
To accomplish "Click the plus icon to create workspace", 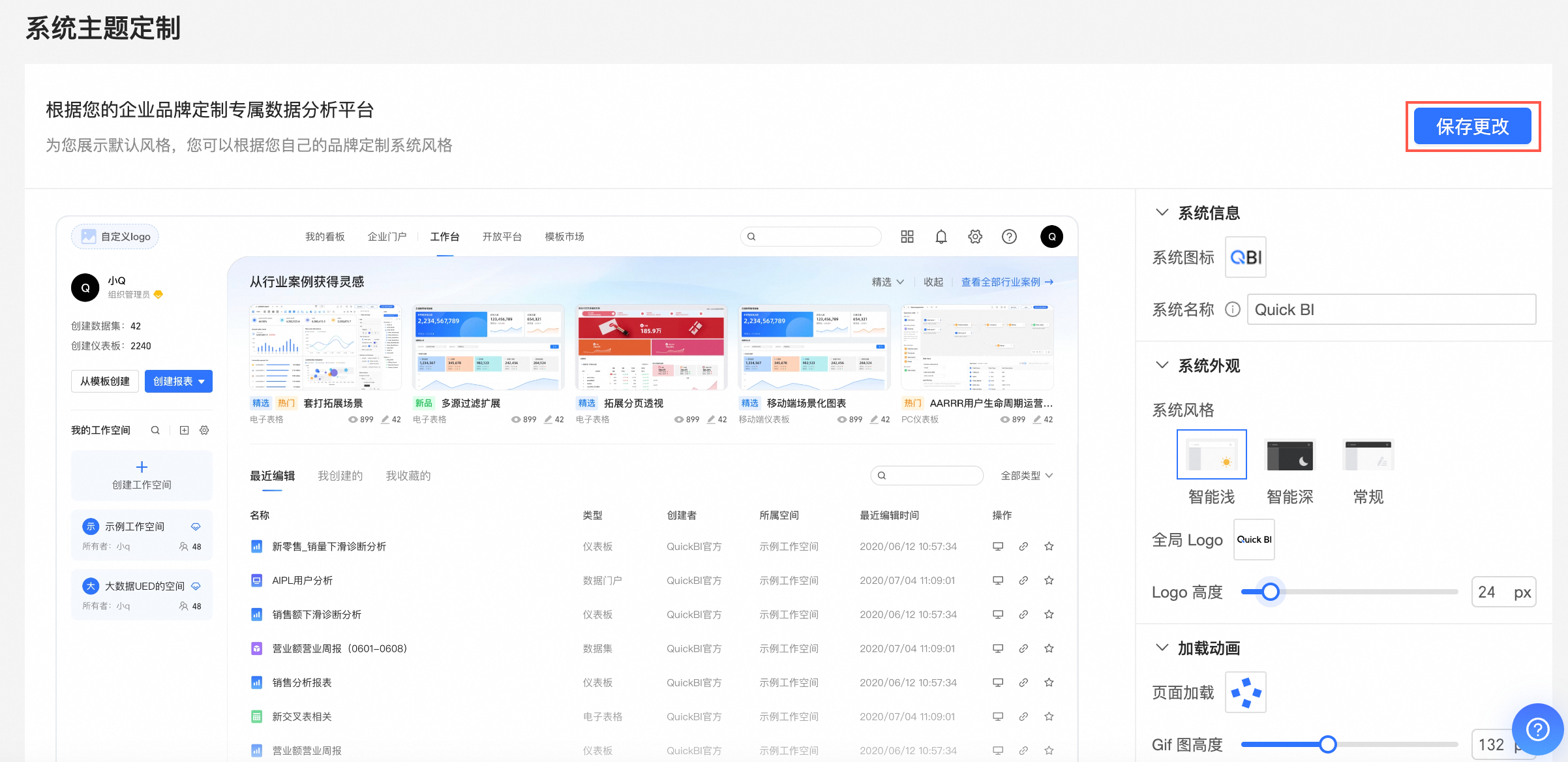I will (x=142, y=466).
